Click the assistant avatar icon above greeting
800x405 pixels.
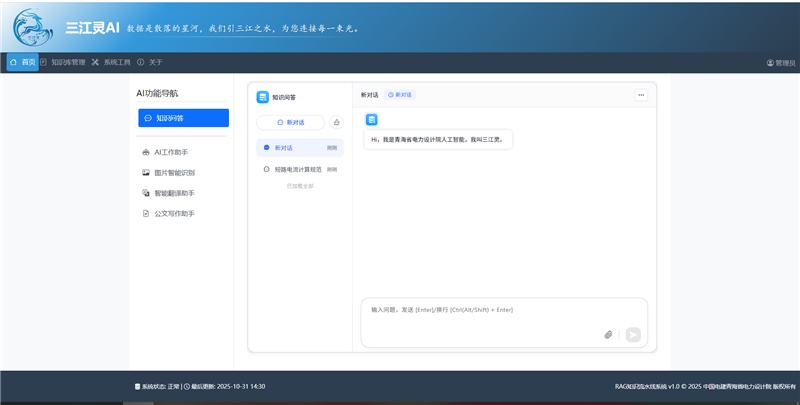371,119
